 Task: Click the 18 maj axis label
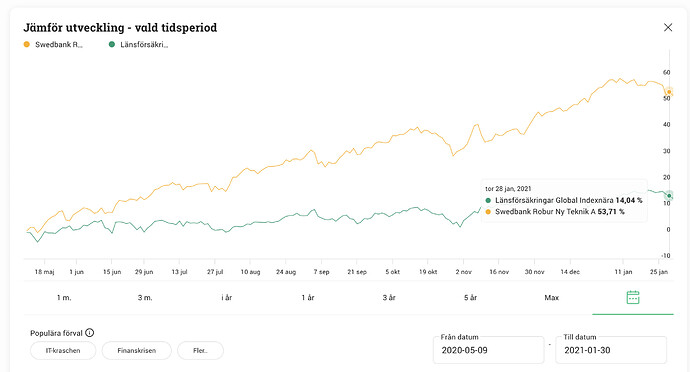(x=44, y=272)
